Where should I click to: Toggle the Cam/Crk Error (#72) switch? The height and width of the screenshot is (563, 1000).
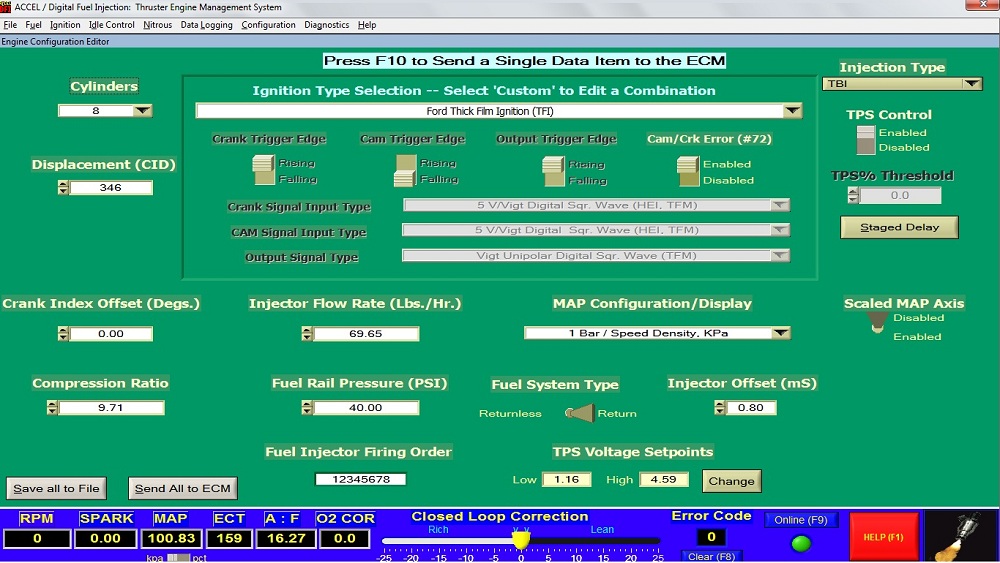coord(688,172)
